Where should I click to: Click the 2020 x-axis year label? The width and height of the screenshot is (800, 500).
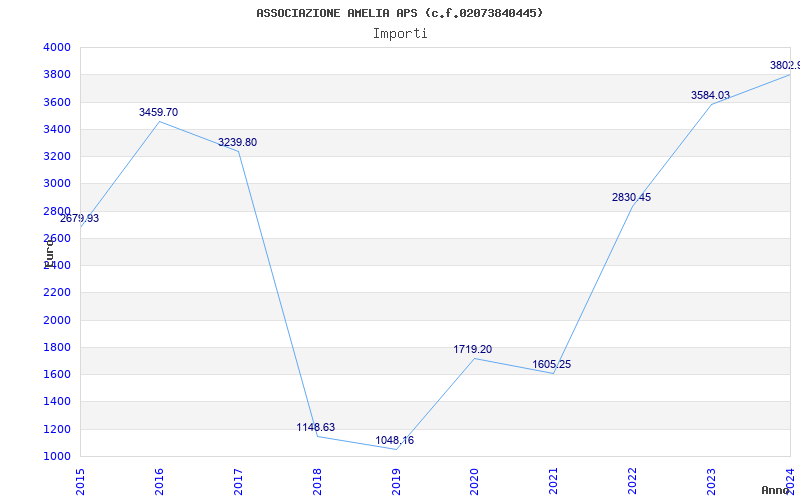(474, 481)
